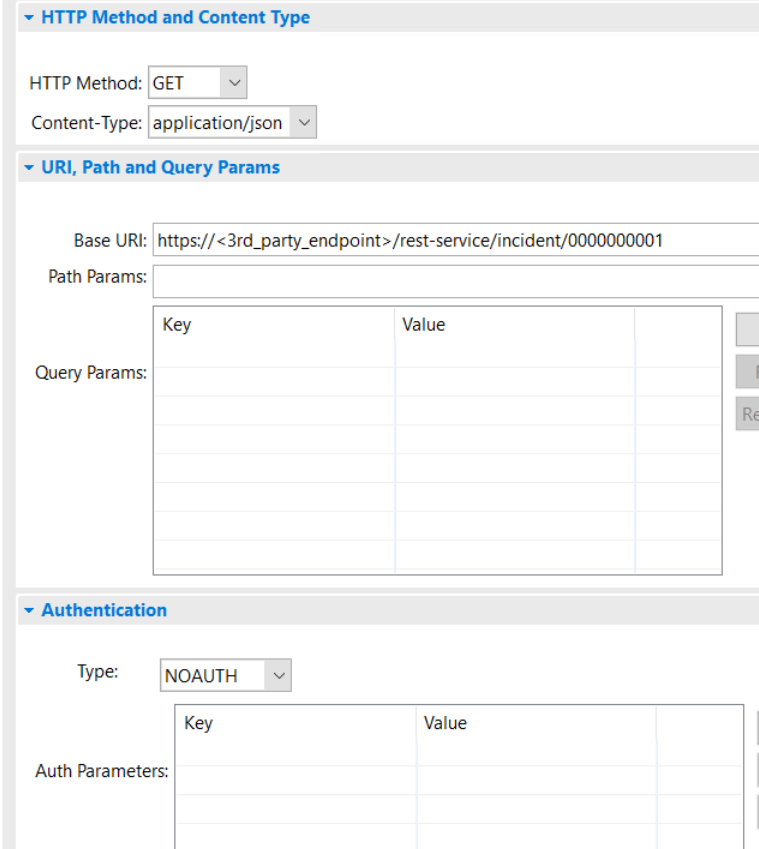Screen dimensions: 759x849
Task: Click the Query Params label
Action: point(91,373)
